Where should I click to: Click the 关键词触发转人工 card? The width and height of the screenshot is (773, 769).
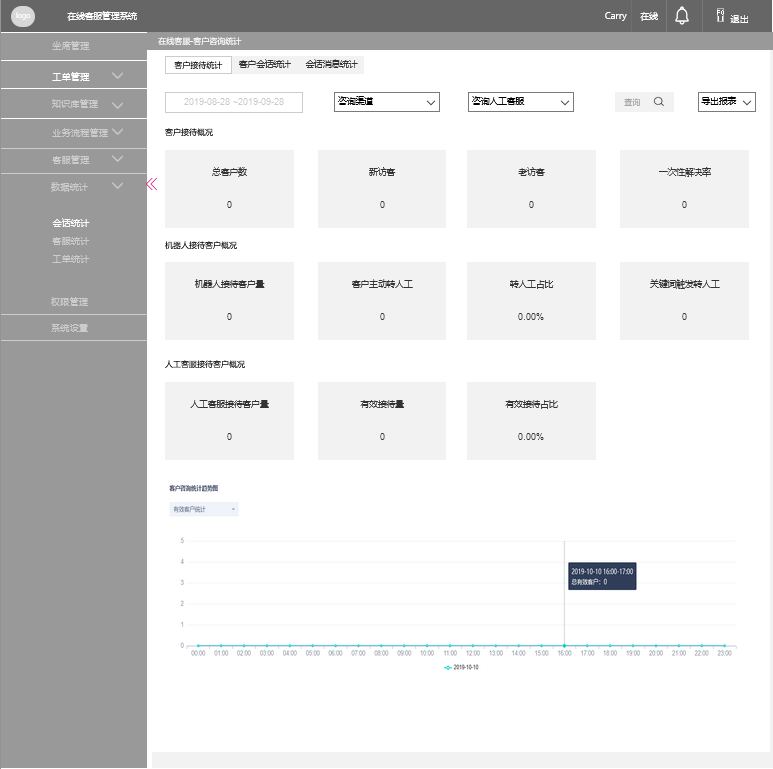[684, 301]
